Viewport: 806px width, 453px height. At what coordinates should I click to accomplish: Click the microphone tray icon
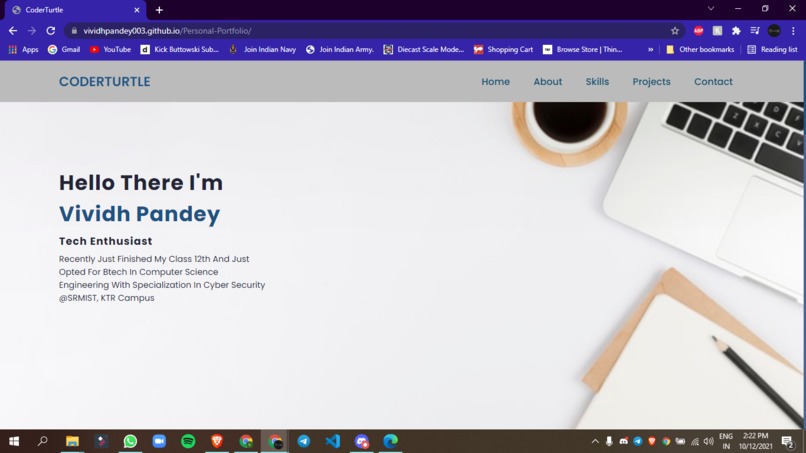tap(609, 441)
